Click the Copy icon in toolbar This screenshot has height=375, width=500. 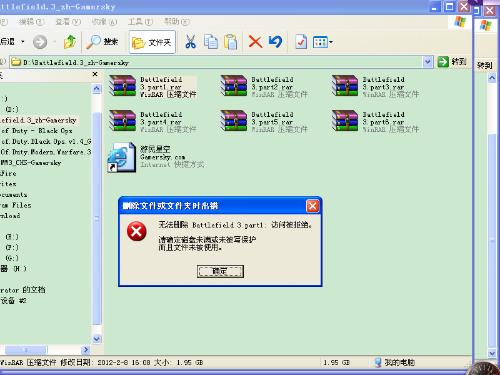[x=211, y=42]
